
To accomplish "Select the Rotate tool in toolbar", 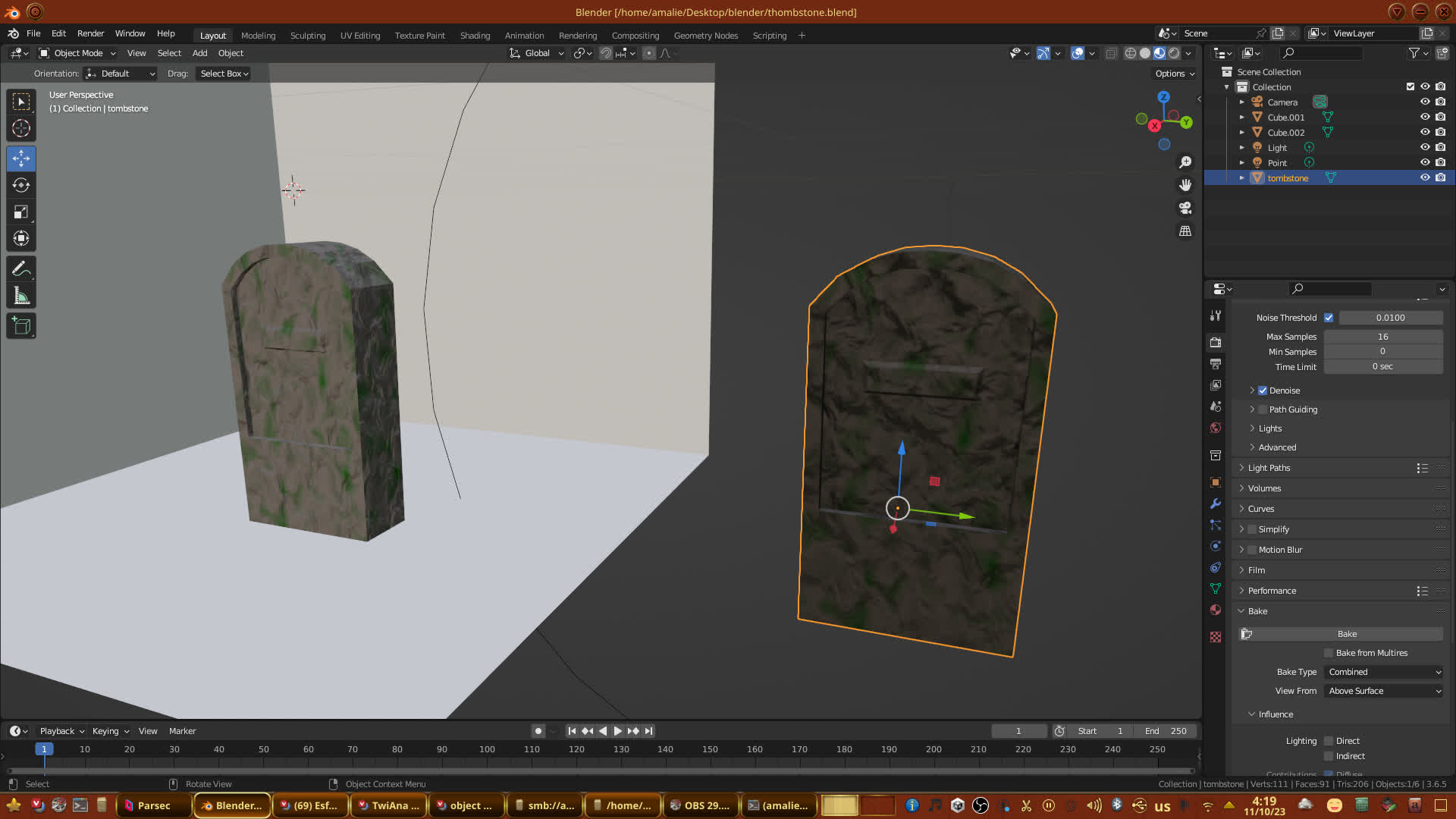I will click(x=21, y=186).
